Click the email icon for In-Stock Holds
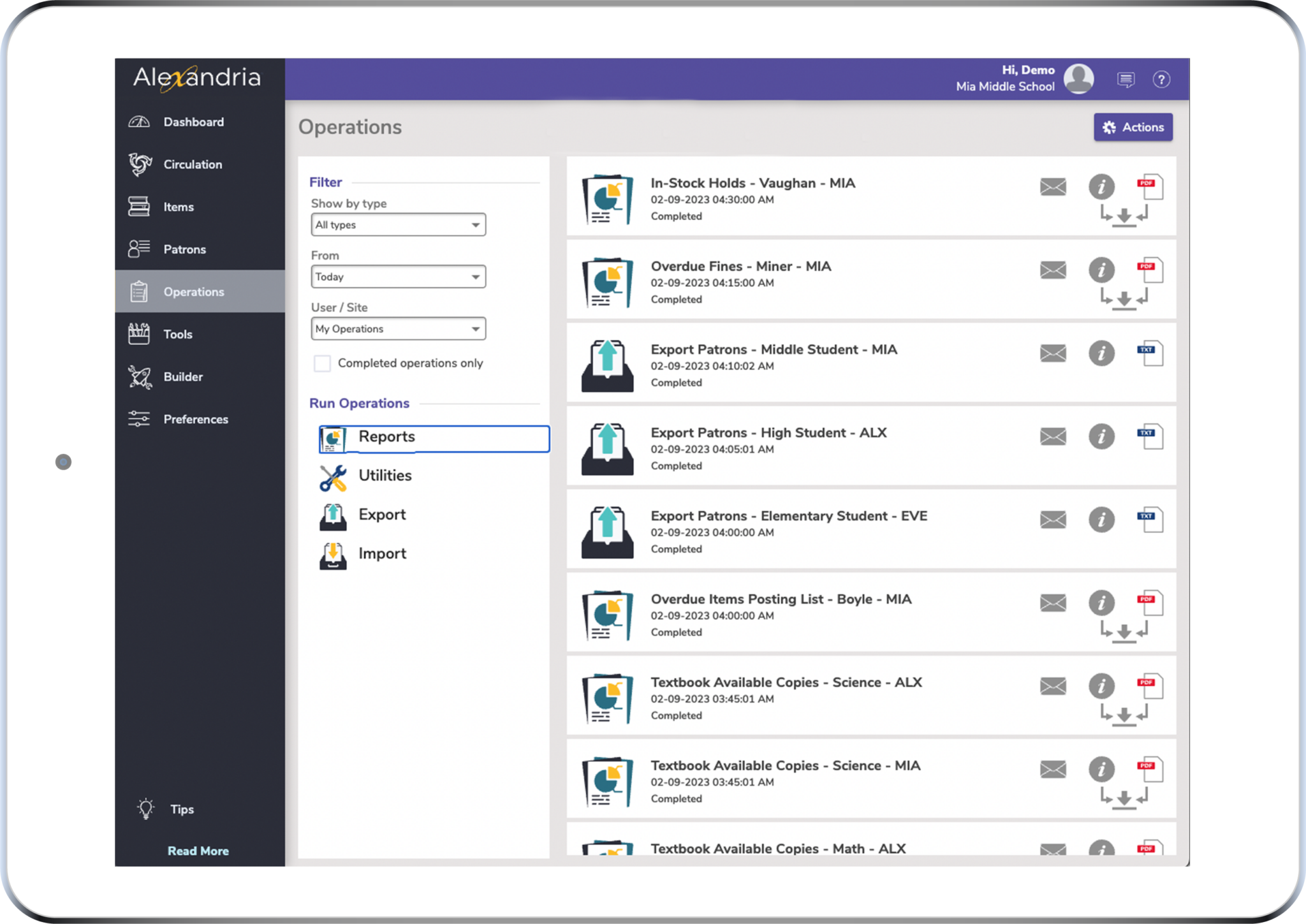The image size is (1306, 924). point(1053,187)
